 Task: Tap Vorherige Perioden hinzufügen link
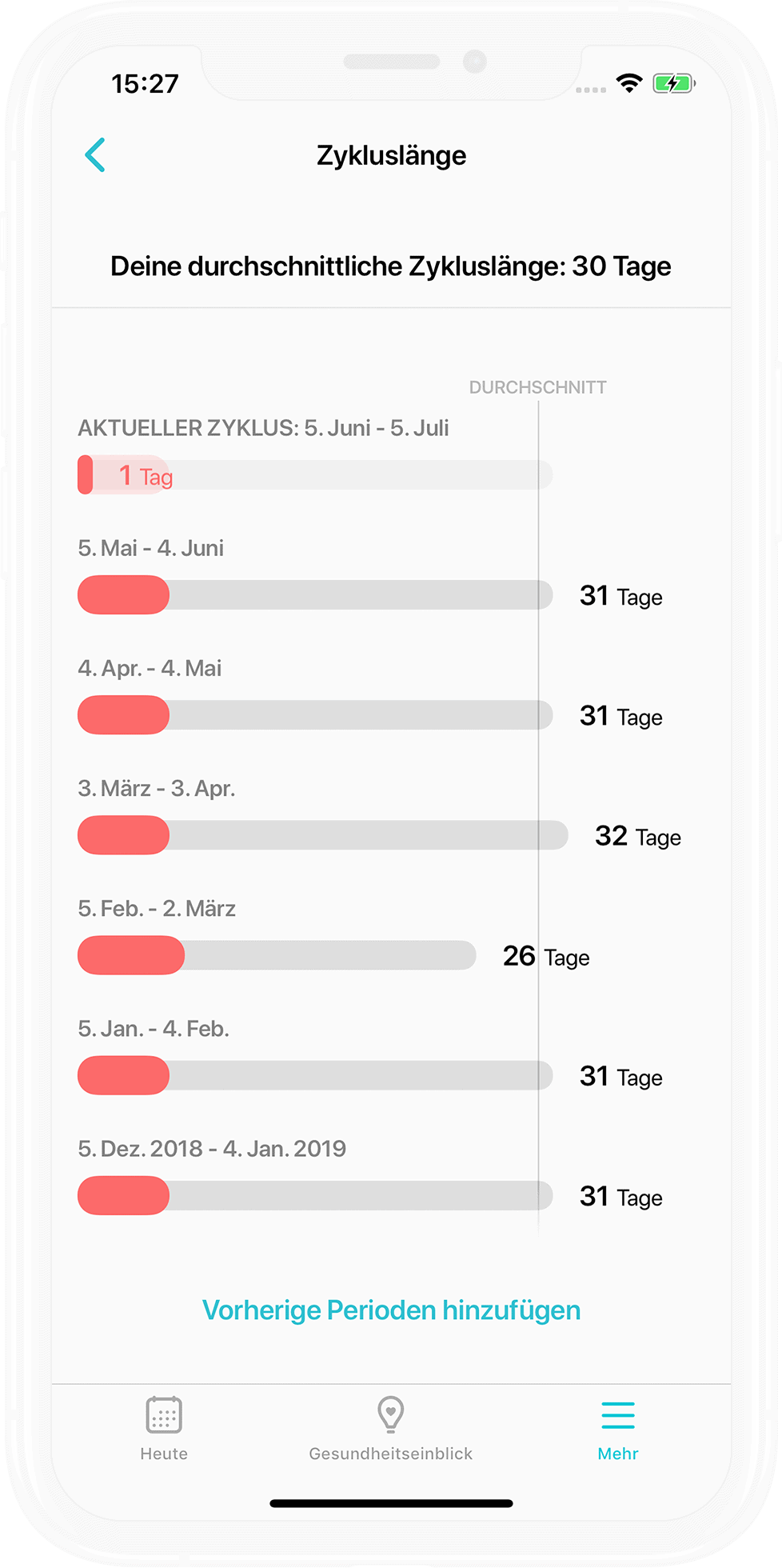391,1310
